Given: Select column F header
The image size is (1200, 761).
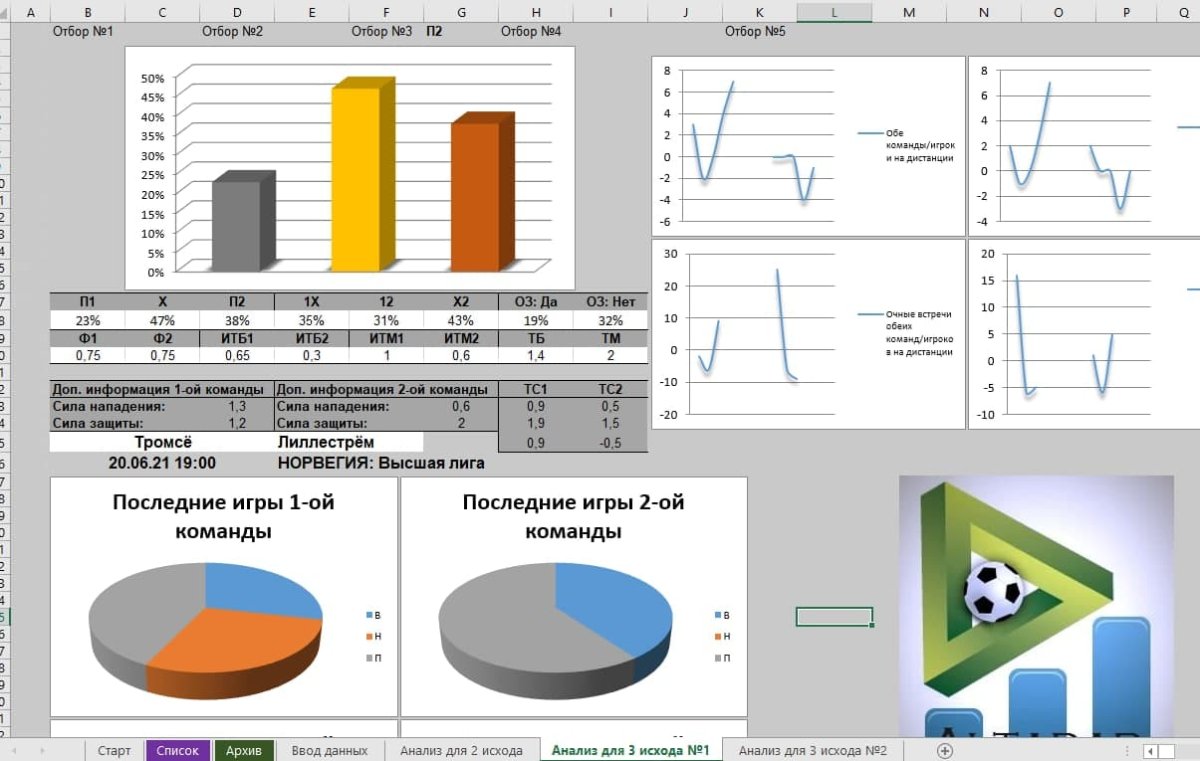Looking at the screenshot, I should click(x=385, y=12).
